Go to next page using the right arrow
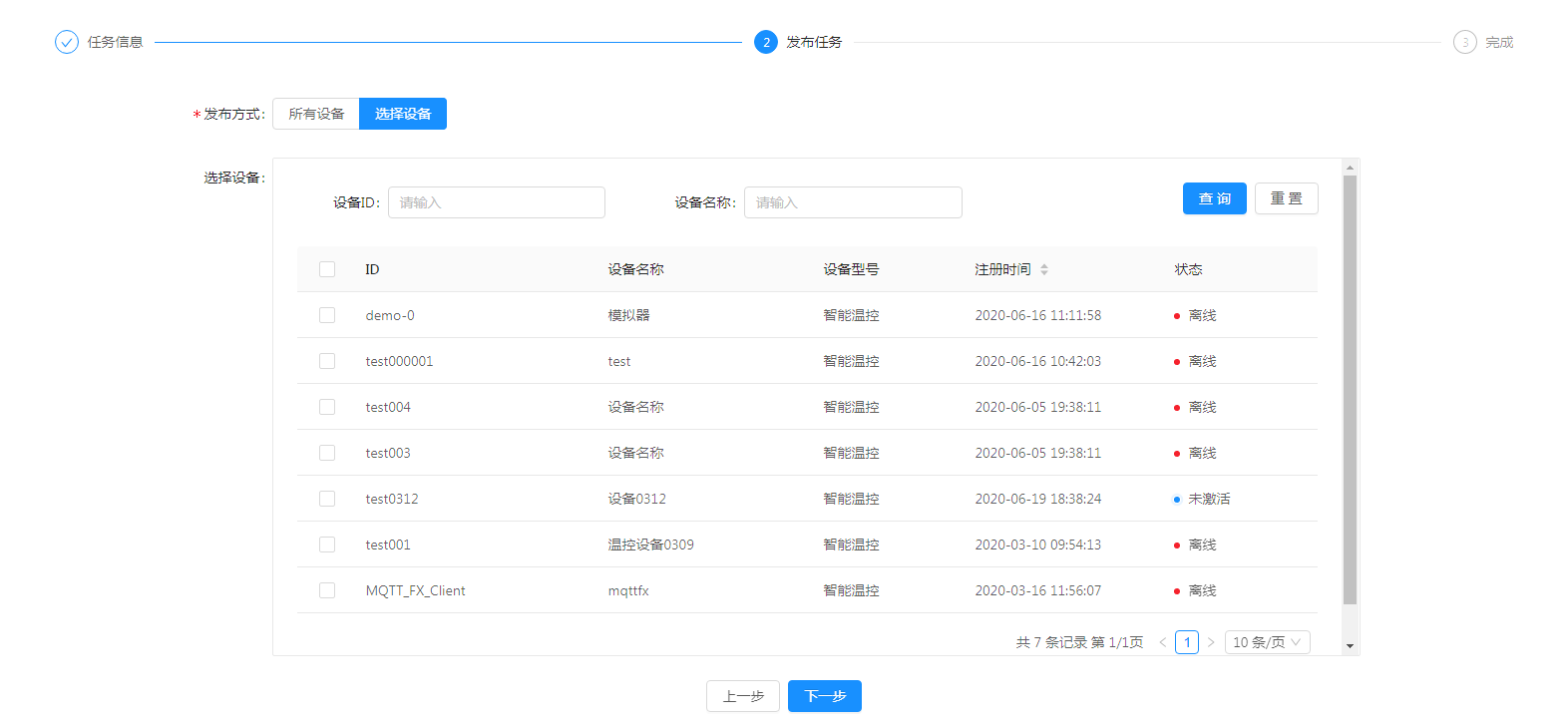The width and height of the screenshot is (1568, 727). pos(1211,642)
